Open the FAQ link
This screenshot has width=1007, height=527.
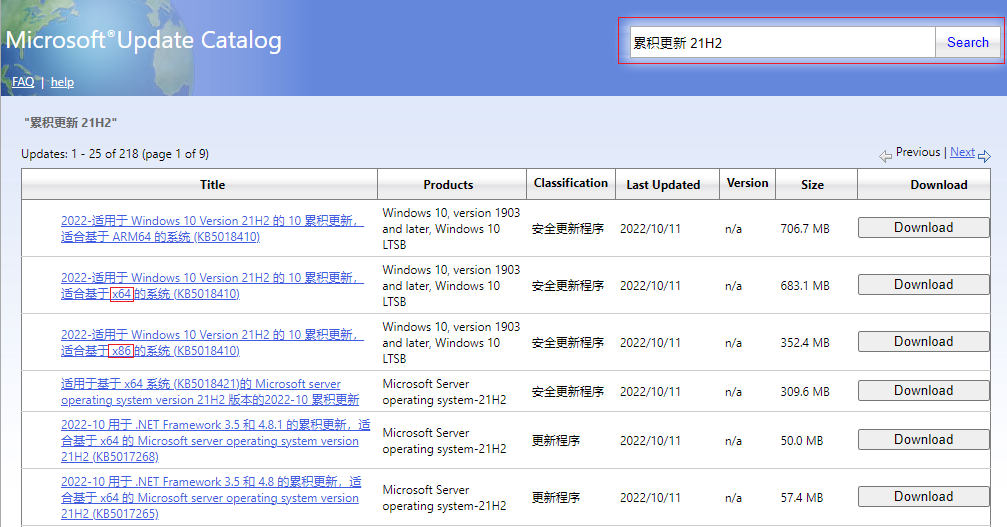click(23, 82)
